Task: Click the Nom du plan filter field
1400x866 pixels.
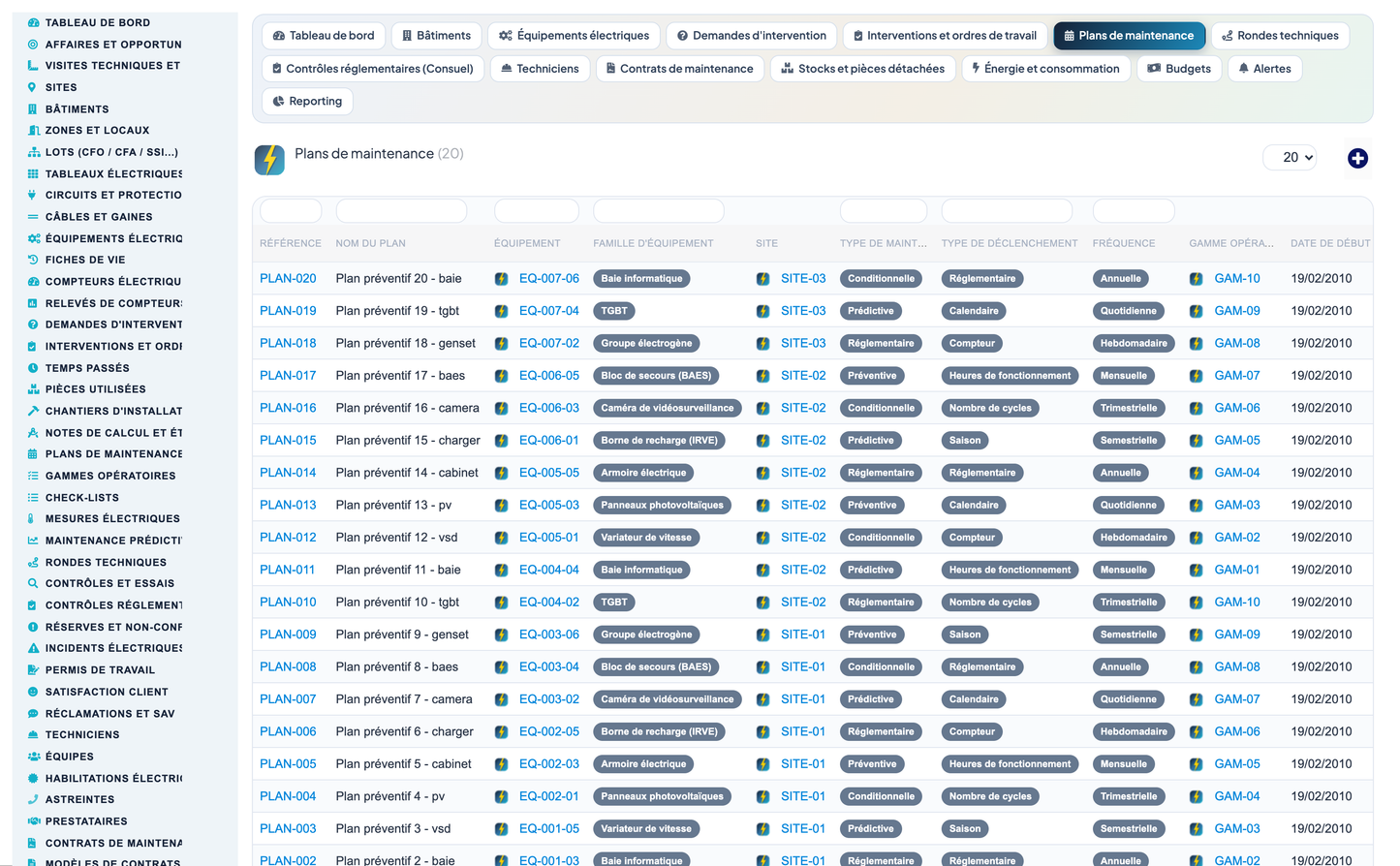Action: pos(401,211)
